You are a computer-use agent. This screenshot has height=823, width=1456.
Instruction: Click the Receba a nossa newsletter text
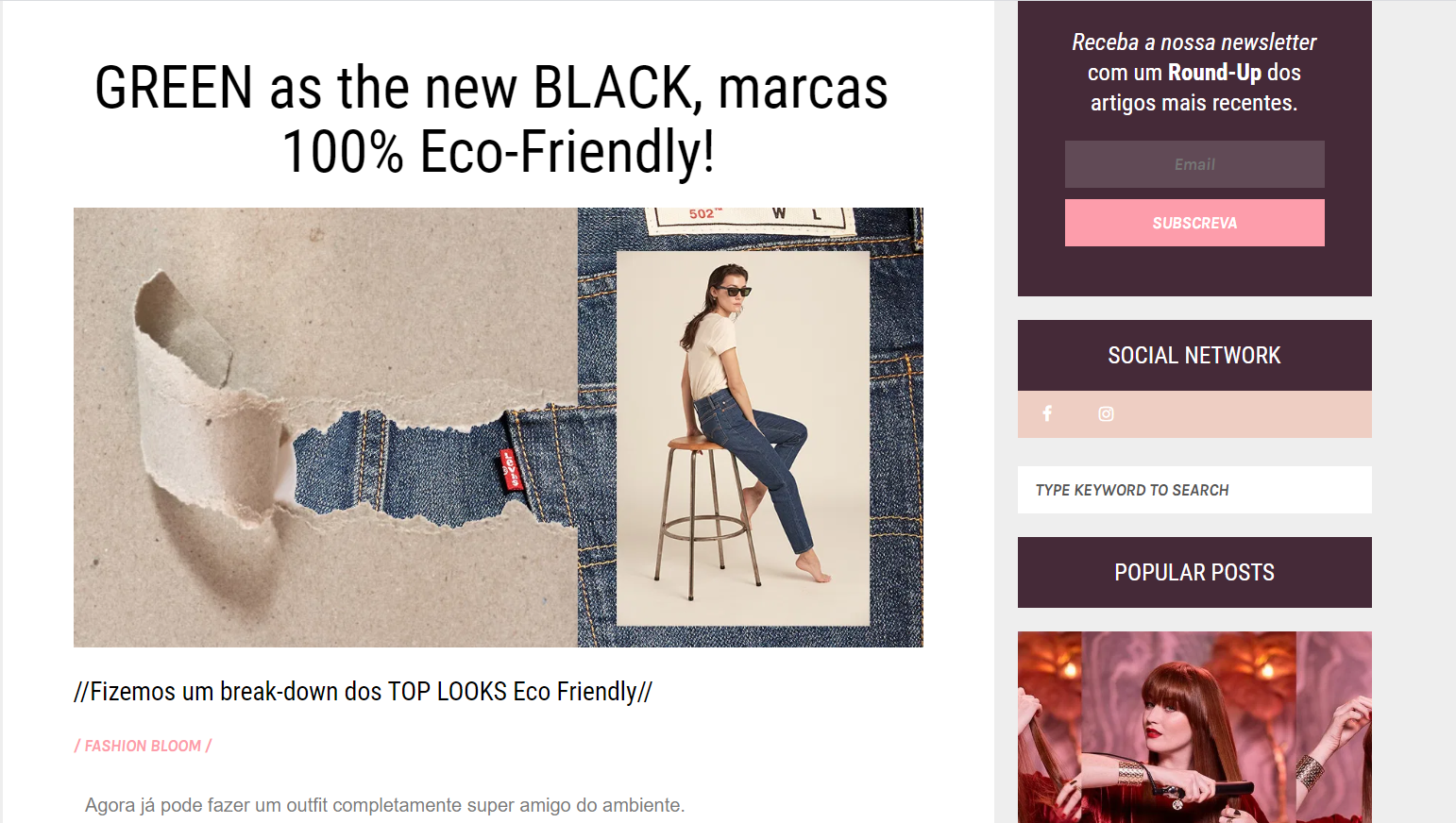(1194, 42)
